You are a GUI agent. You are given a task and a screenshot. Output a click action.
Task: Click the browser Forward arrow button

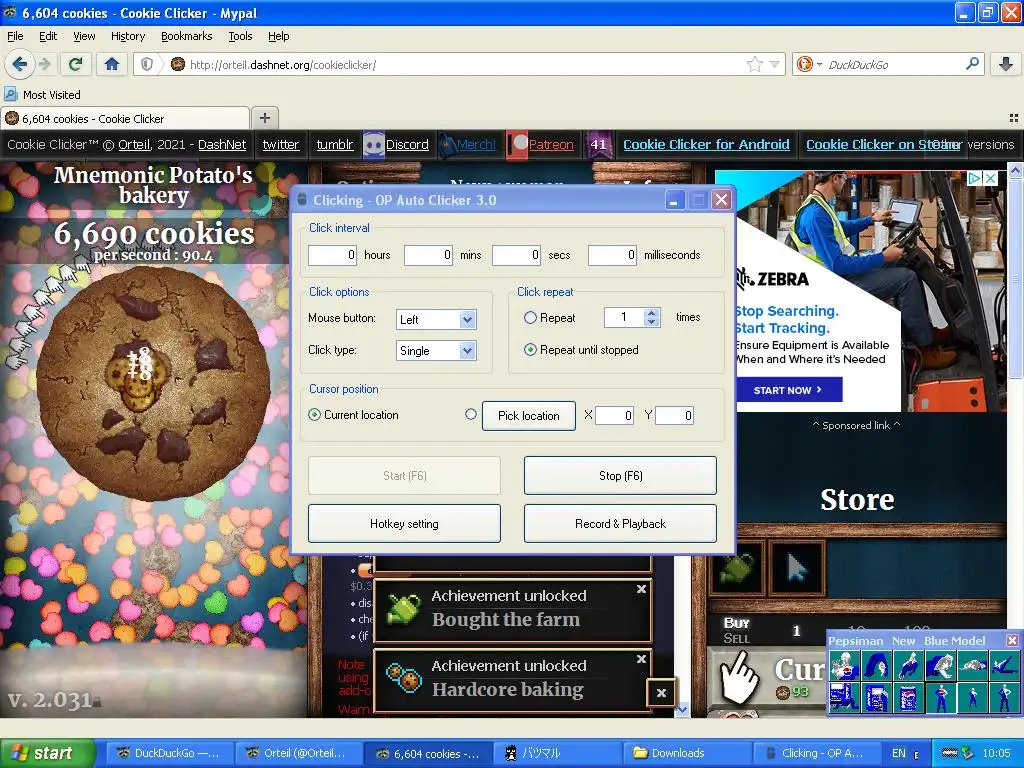coord(44,64)
